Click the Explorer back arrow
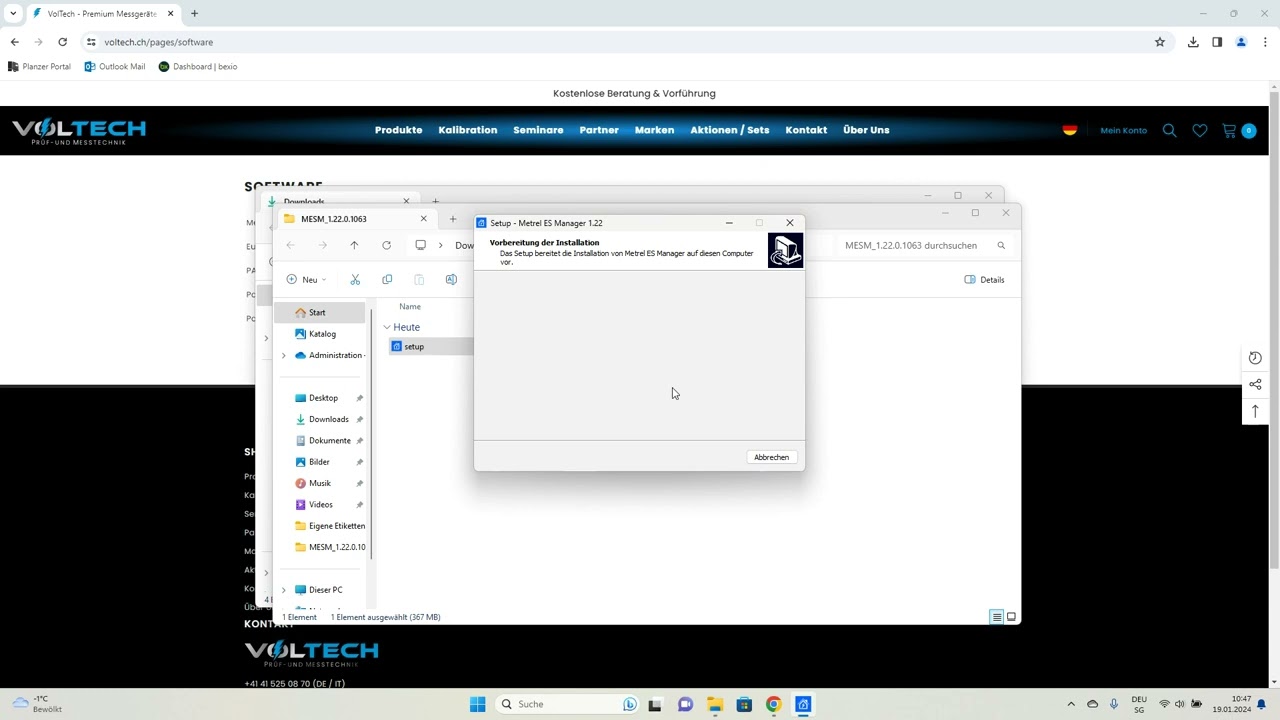This screenshot has height=720, width=1280. [290, 245]
